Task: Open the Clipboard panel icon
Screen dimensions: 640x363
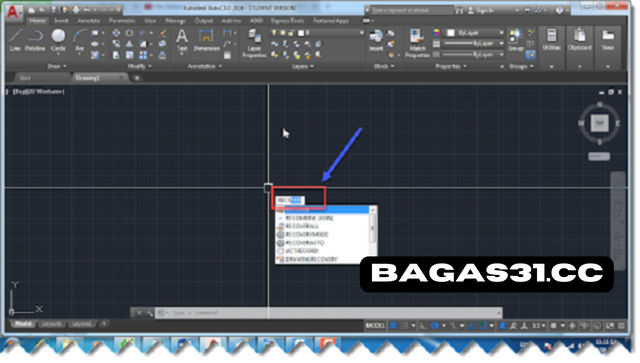Action: tap(580, 40)
